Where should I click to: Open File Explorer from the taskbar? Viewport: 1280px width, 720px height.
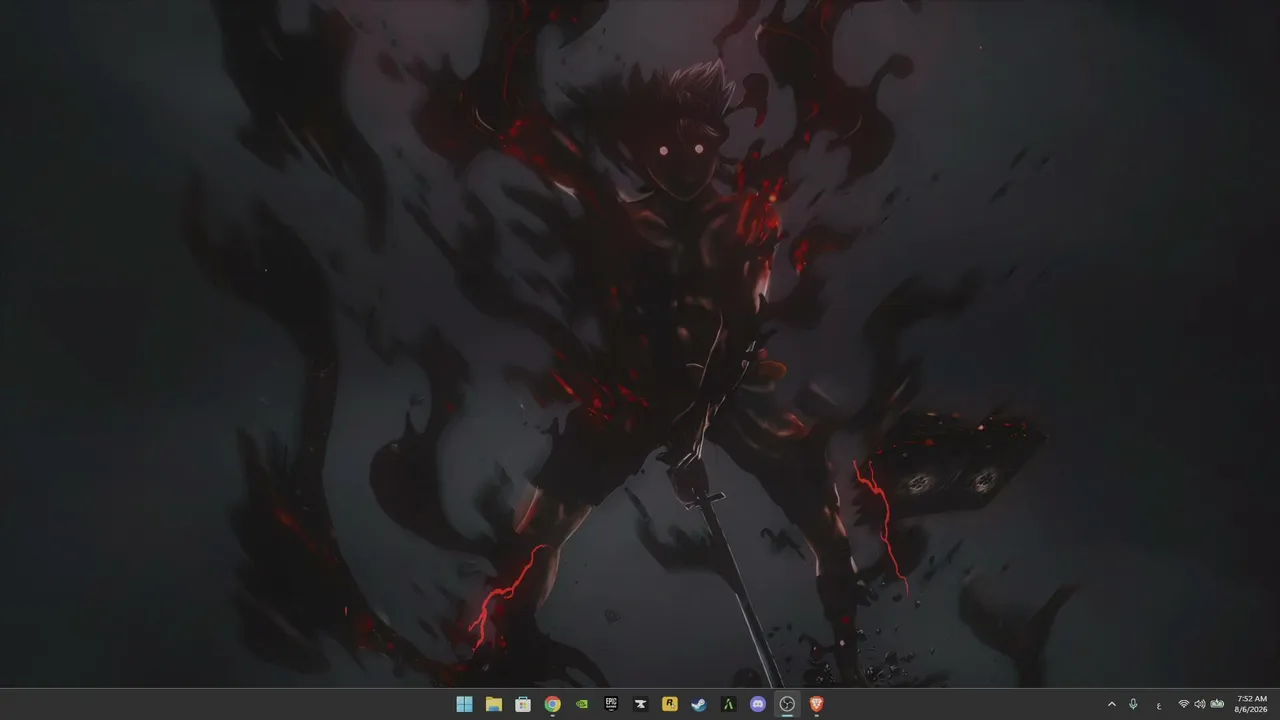coord(493,704)
